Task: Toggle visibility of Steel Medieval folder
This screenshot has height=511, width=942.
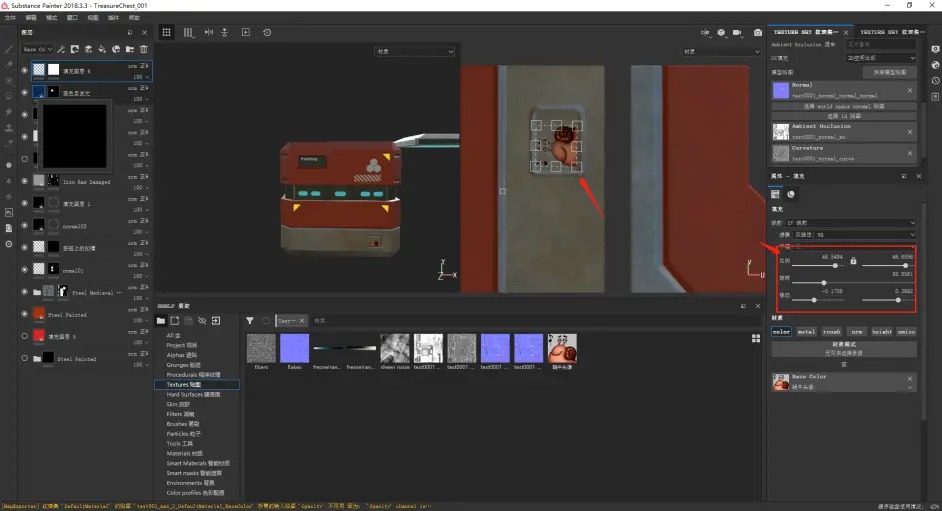Action: (x=25, y=292)
